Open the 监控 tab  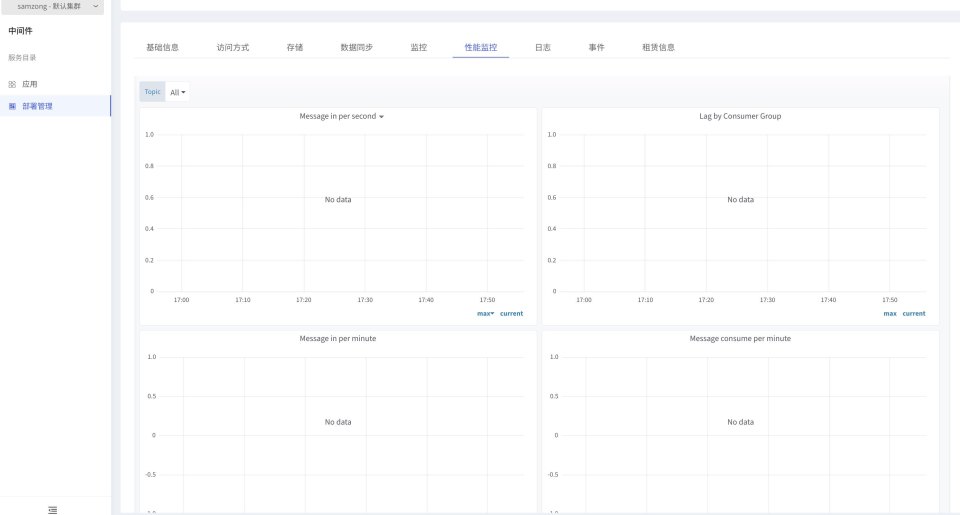(x=418, y=47)
